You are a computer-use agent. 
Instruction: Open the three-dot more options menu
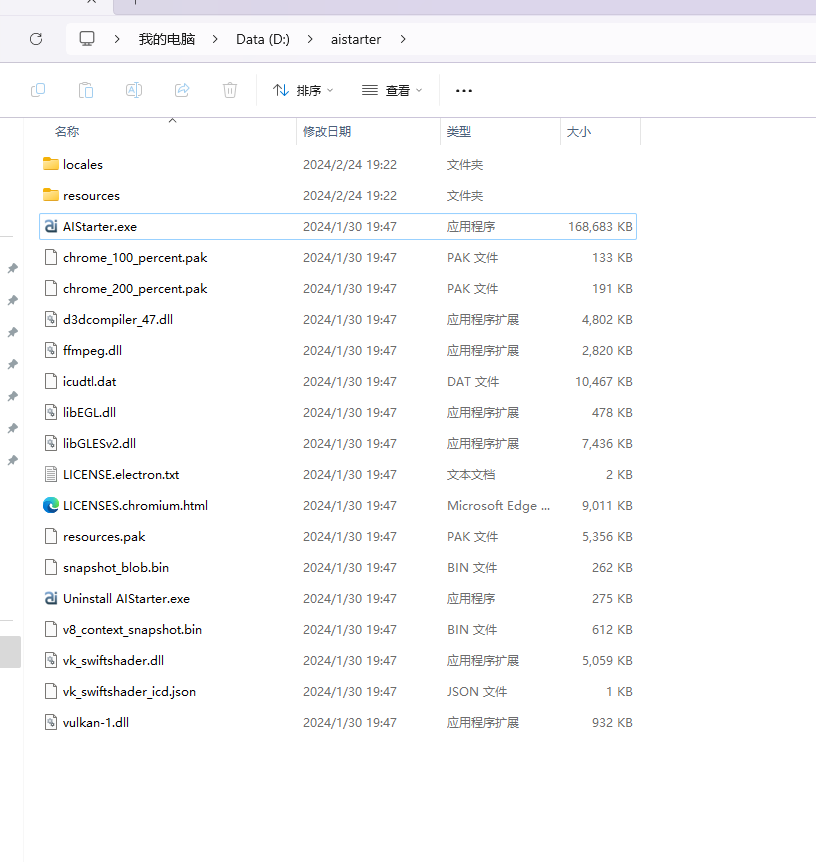pos(464,91)
